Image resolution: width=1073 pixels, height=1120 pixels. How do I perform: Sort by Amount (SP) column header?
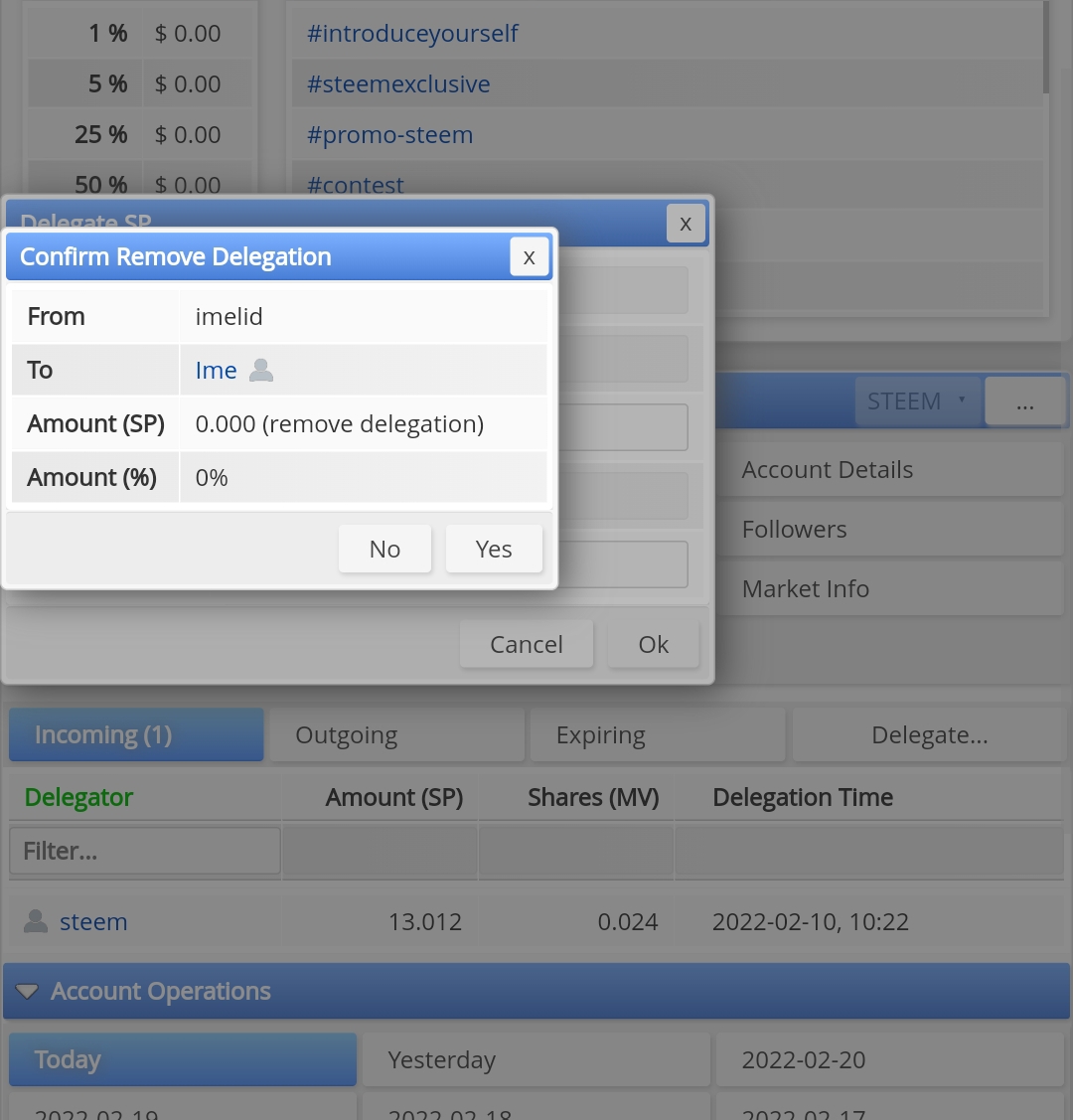(x=394, y=797)
